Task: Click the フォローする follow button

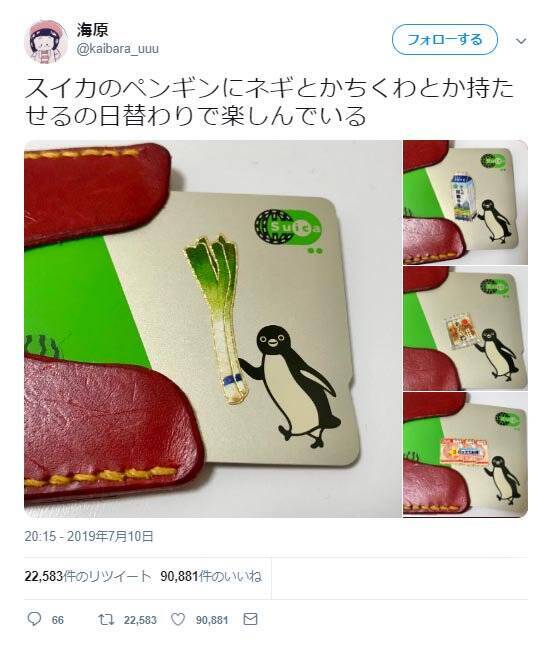Action: (x=444, y=40)
